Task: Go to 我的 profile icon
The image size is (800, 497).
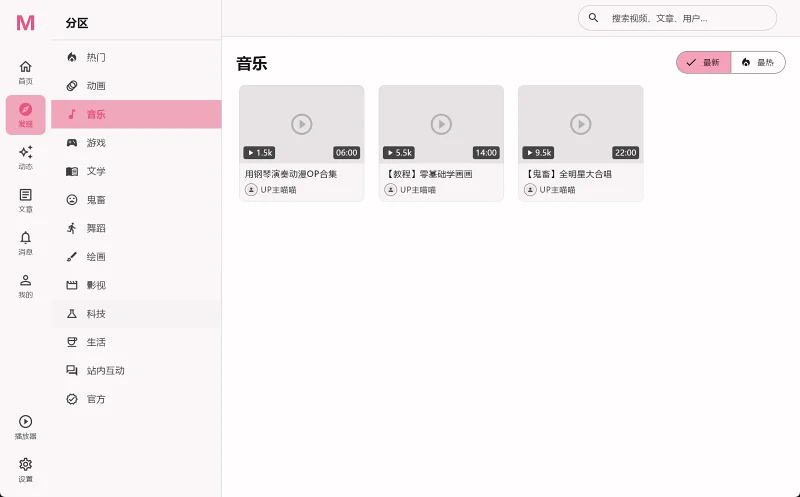Action: [26, 280]
